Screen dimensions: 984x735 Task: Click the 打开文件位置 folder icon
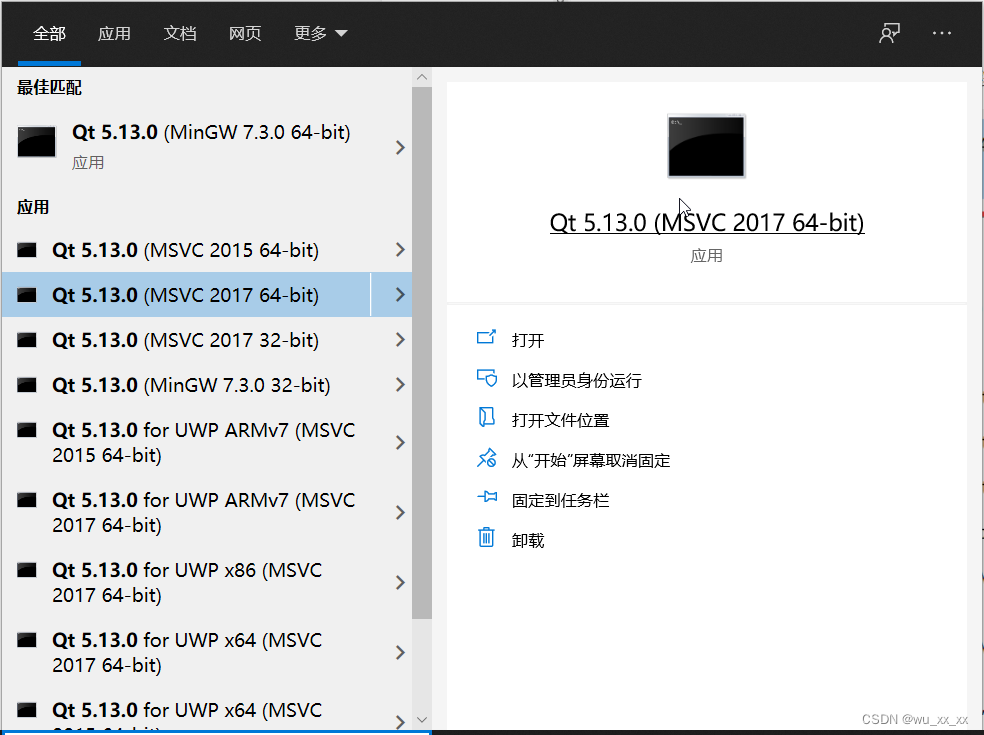click(x=487, y=419)
